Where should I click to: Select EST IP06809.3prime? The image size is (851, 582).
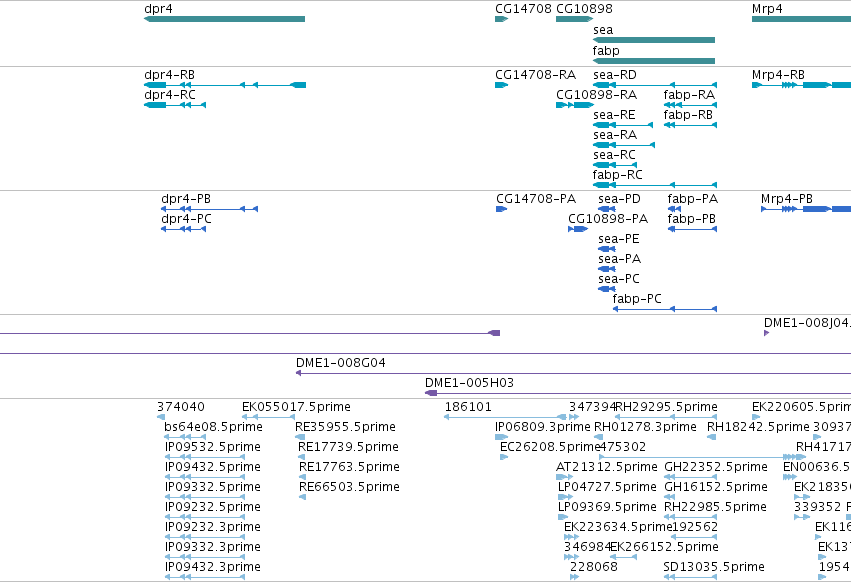[x=501, y=437]
